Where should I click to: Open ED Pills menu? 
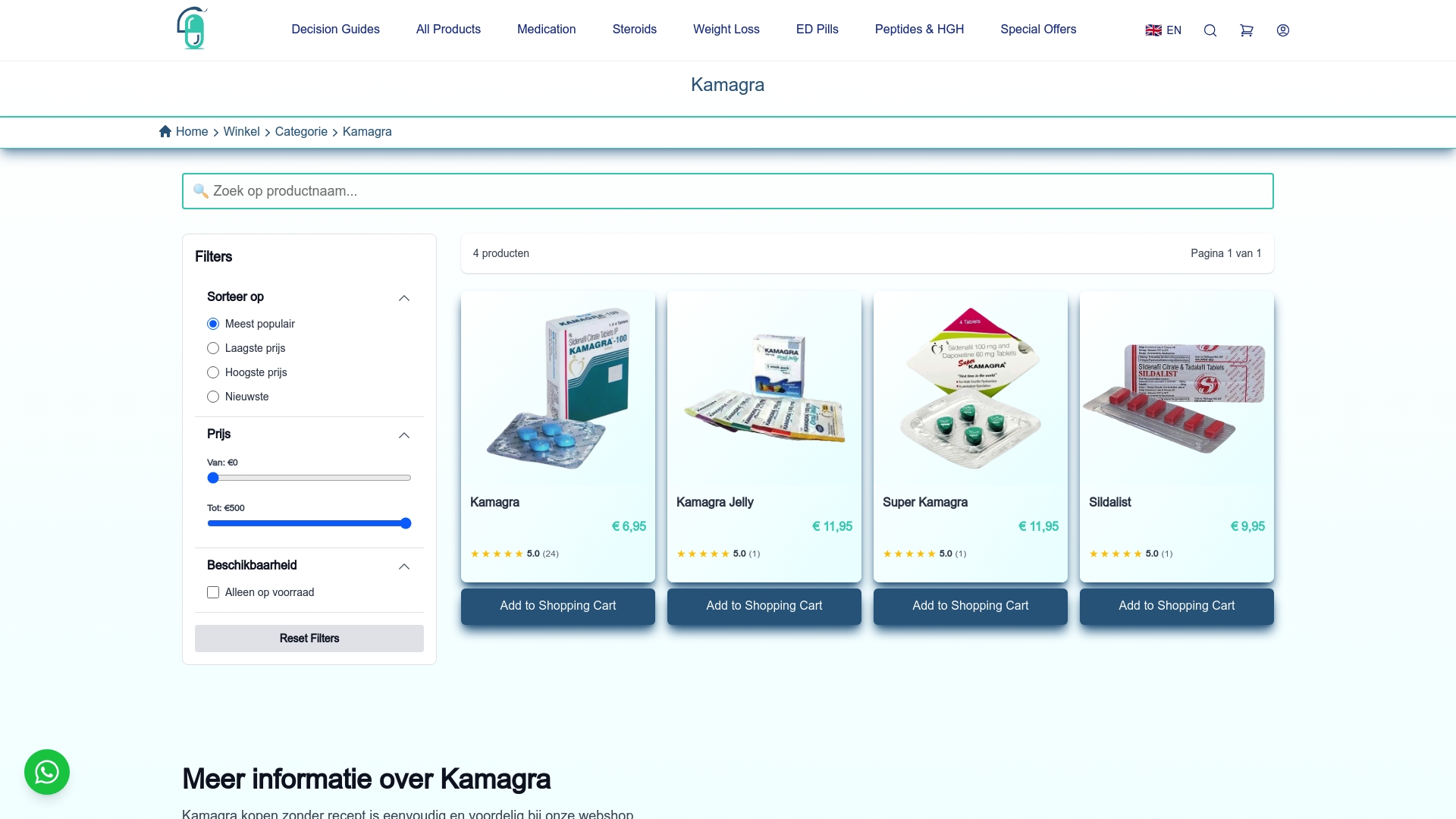click(817, 29)
